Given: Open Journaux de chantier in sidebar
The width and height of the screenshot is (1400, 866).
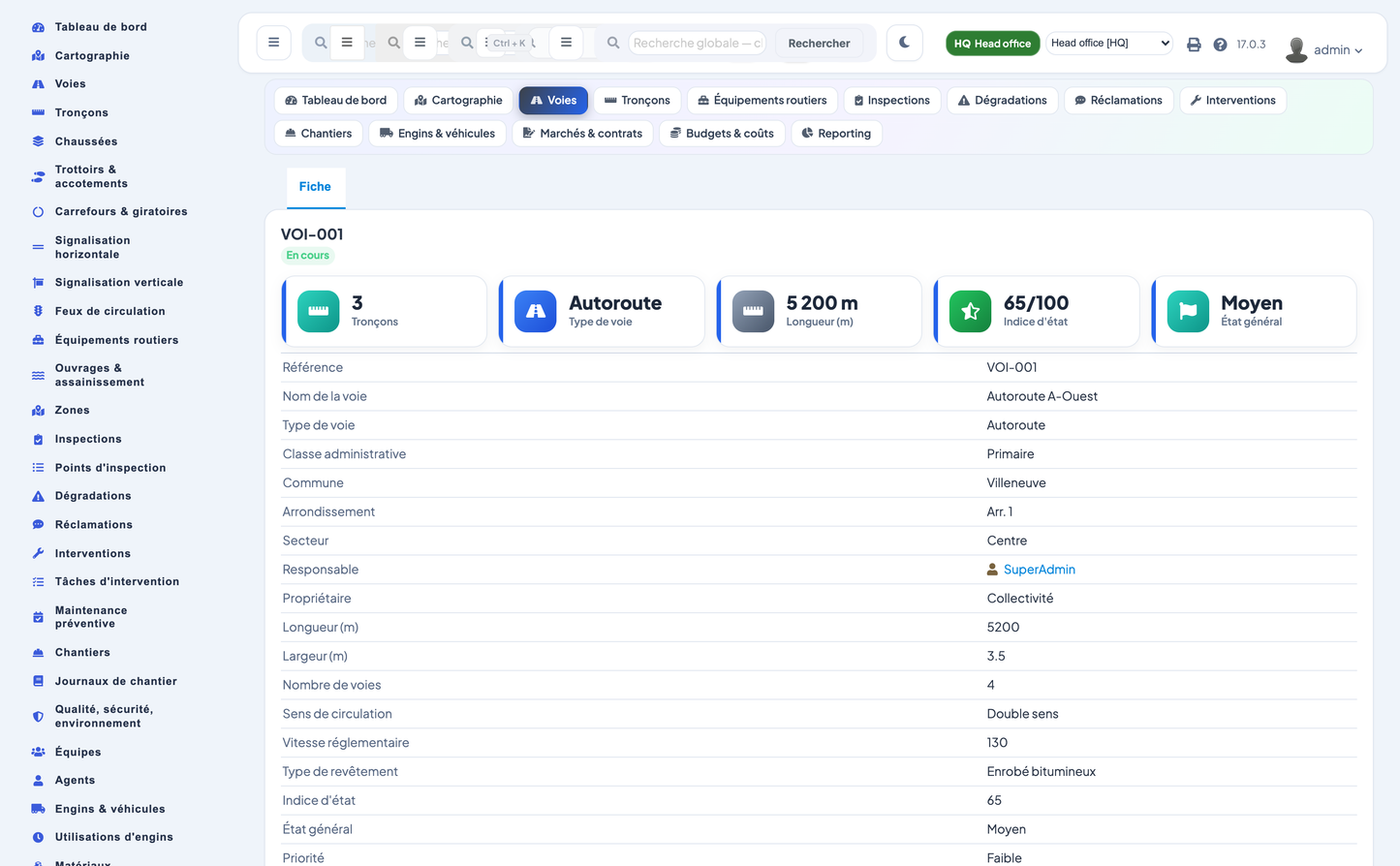Looking at the screenshot, I should 115,681.
